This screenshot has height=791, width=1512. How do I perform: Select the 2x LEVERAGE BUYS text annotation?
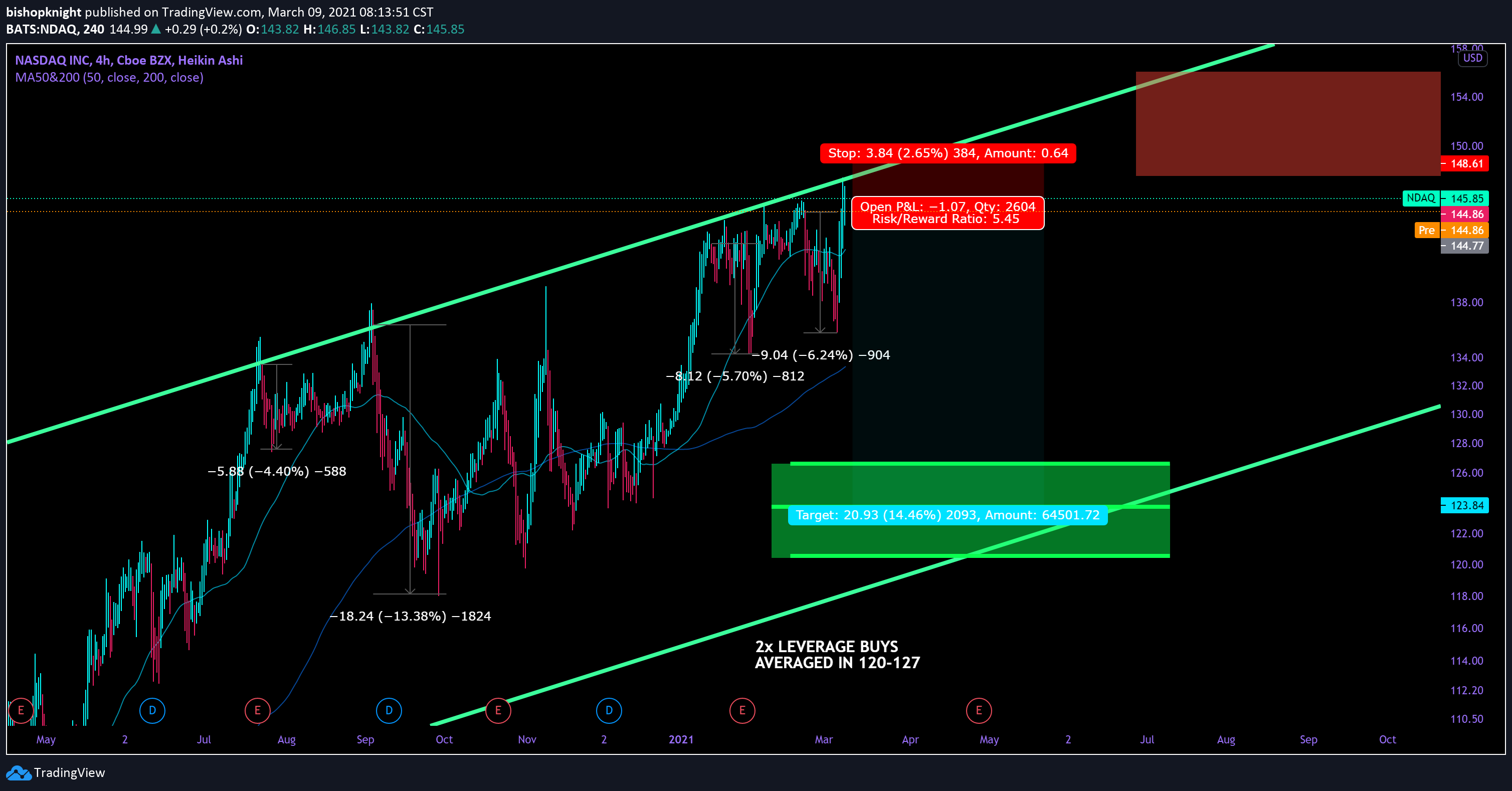pyautogui.click(x=838, y=655)
